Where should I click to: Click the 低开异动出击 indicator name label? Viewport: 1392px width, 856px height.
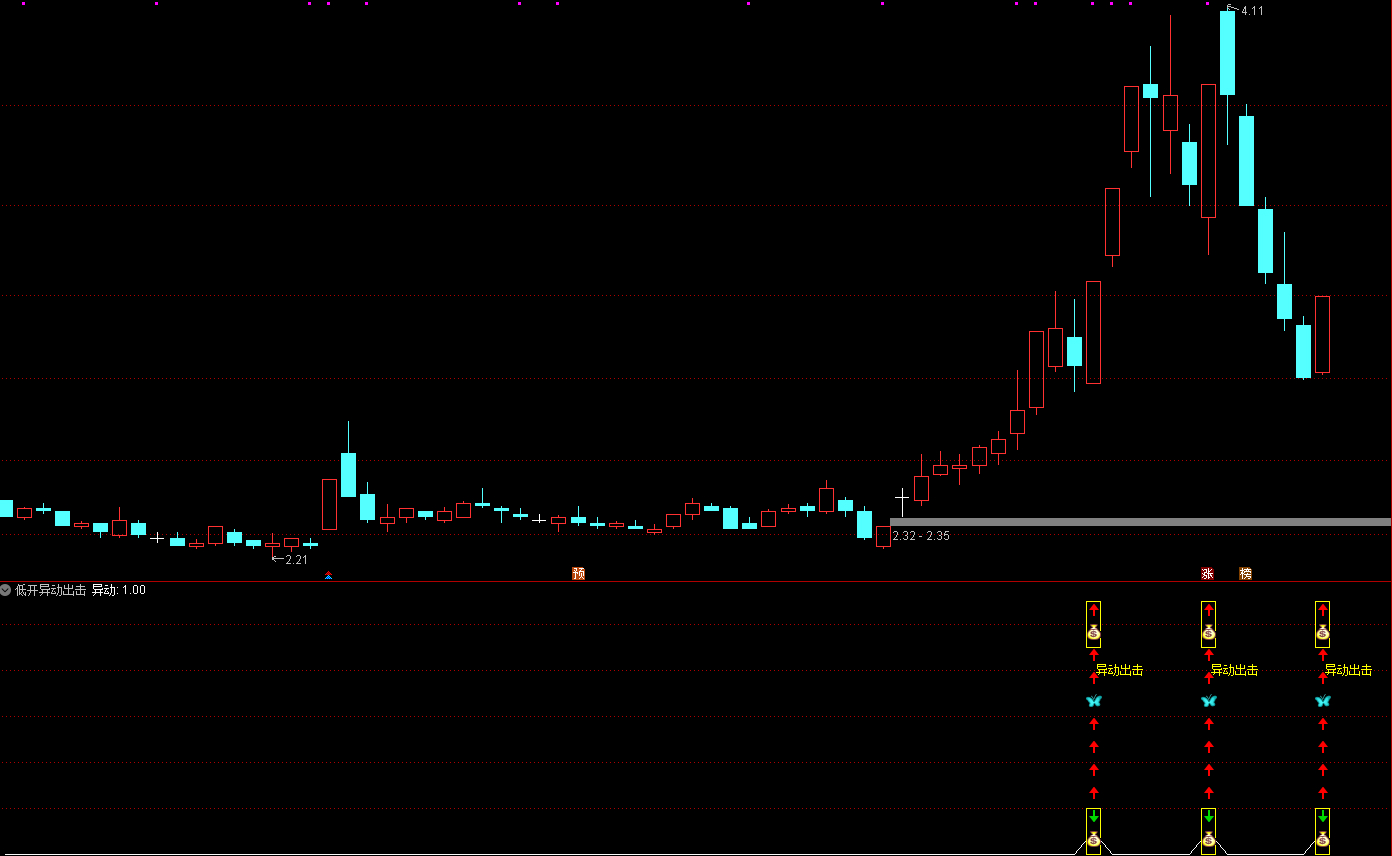pos(50,590)
